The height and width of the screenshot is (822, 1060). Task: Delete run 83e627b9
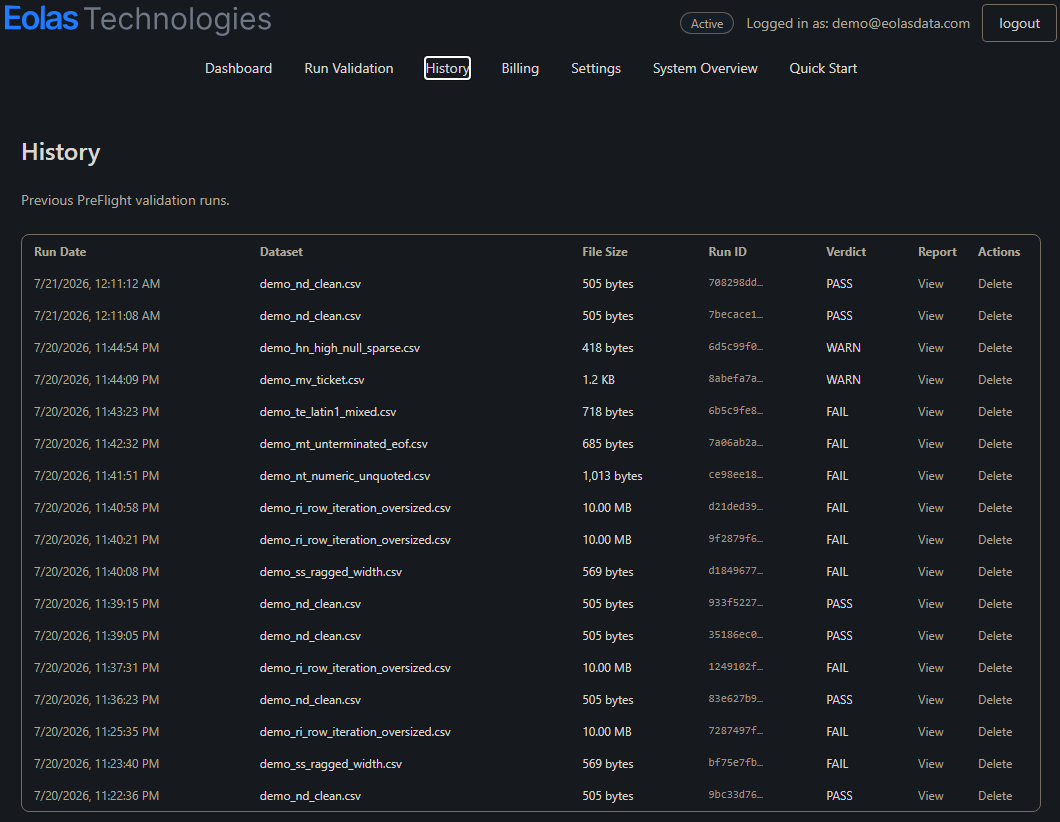[x=994, y=700]
